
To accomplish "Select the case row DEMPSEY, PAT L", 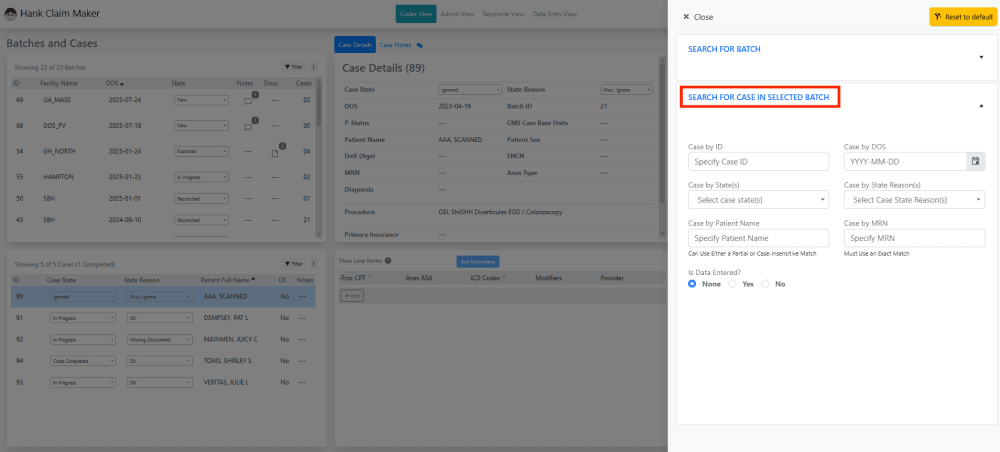I will coord(163,317).
